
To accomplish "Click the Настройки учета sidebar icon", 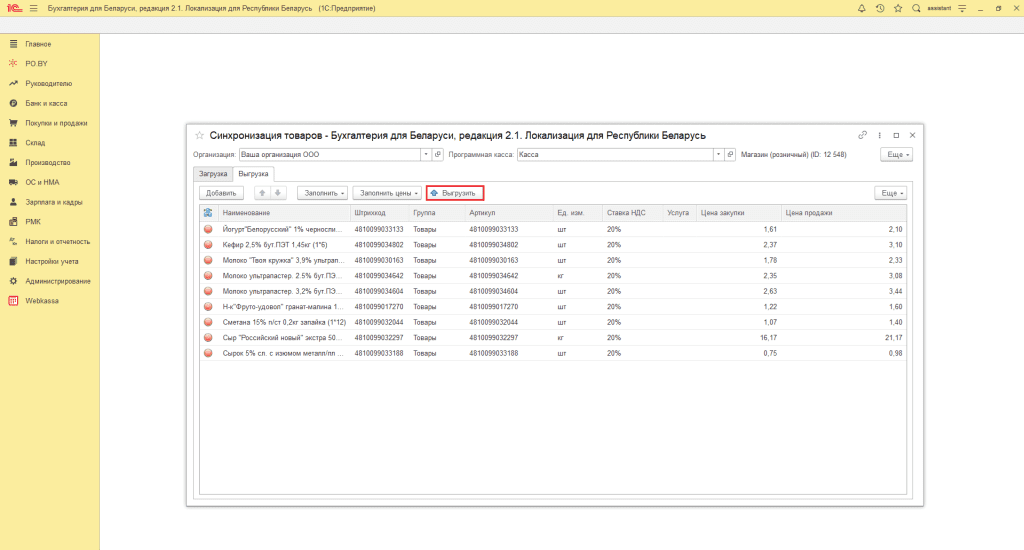I will [13, 261].
